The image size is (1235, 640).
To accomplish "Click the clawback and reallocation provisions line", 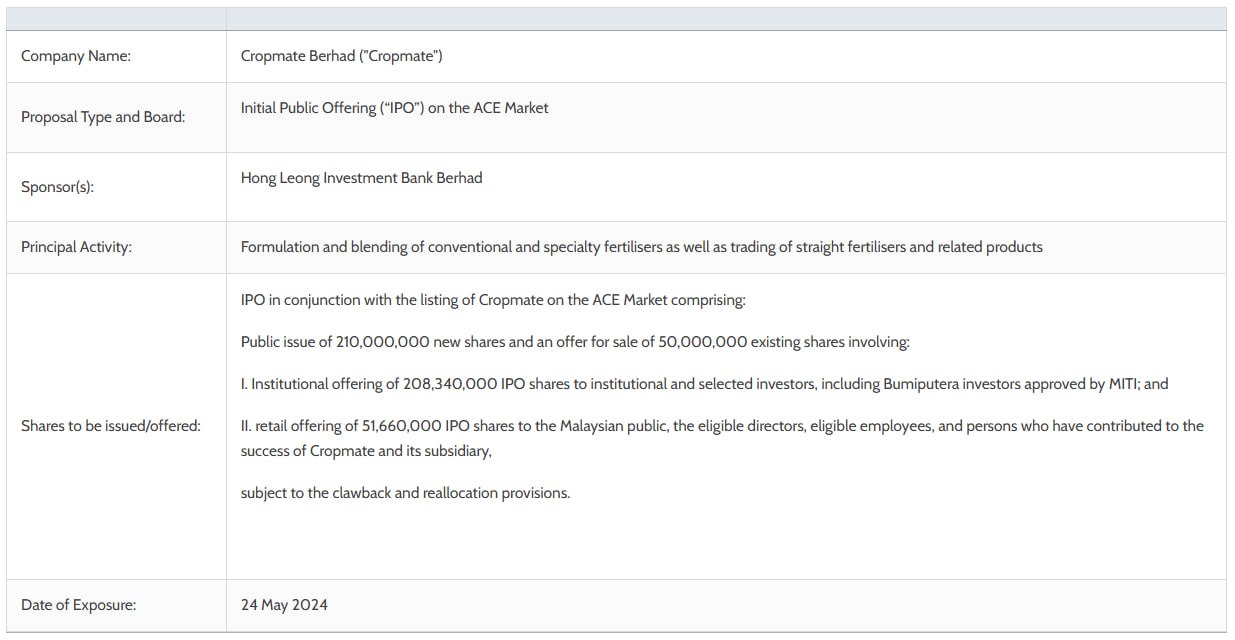I will click(x=405, y=493).
